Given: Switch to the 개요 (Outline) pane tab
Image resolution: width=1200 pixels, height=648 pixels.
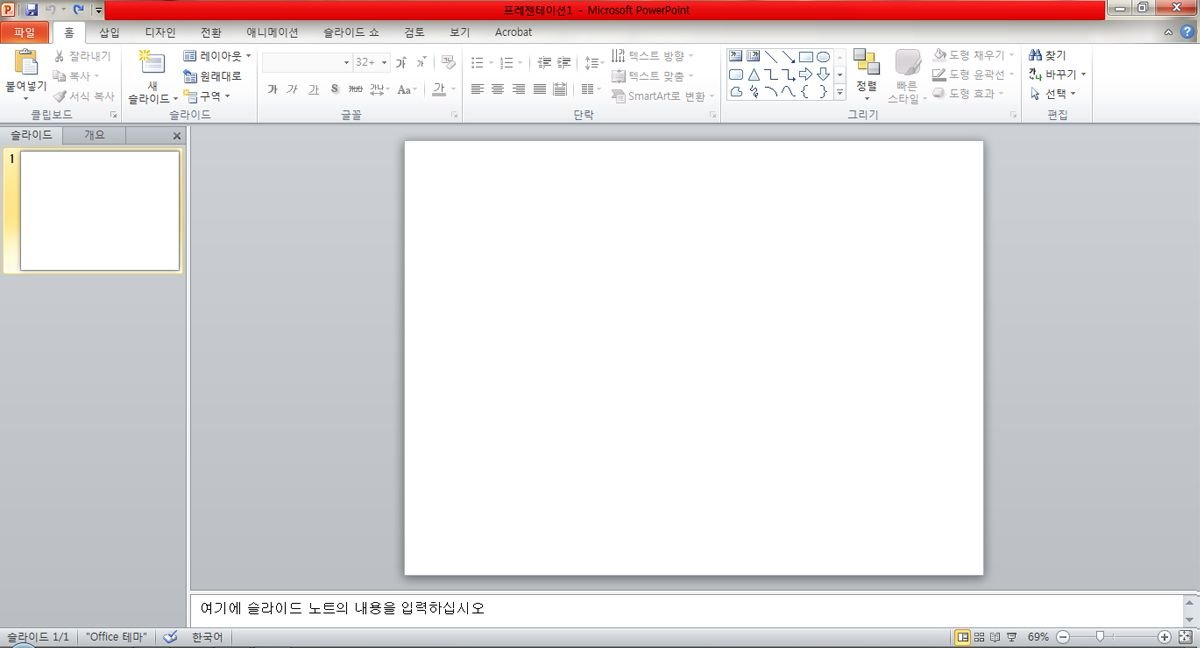Looking at the screenshot, I should click(x=94, y=135).
